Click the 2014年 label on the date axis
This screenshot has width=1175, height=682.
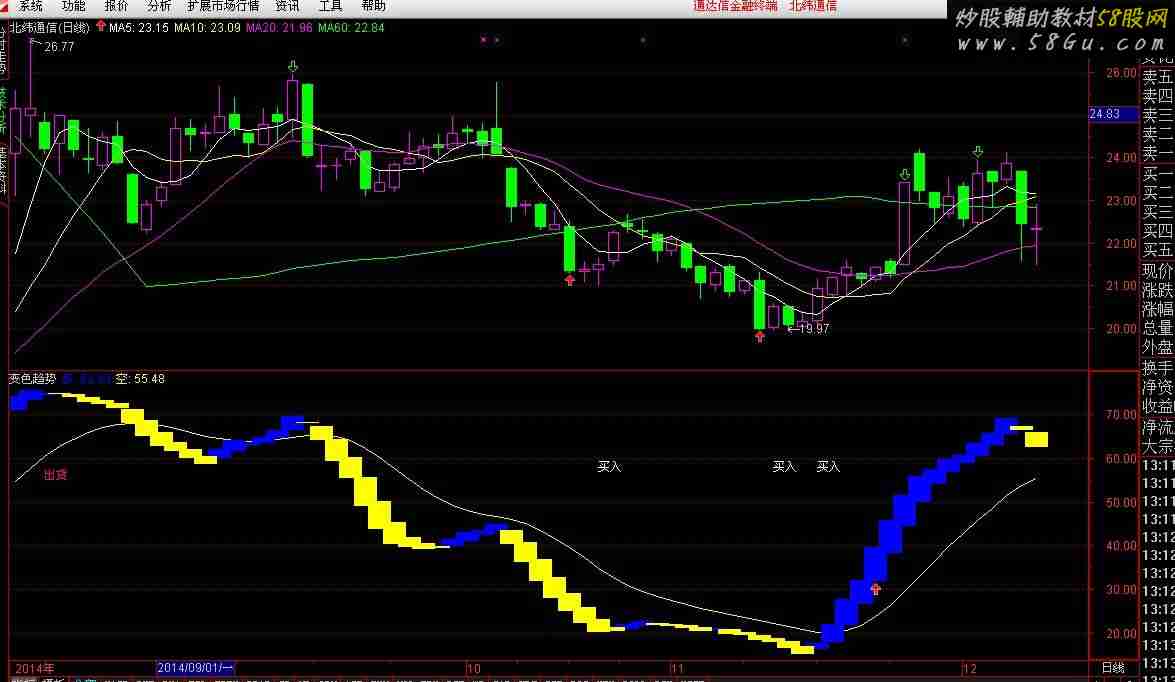click(35, 668)
